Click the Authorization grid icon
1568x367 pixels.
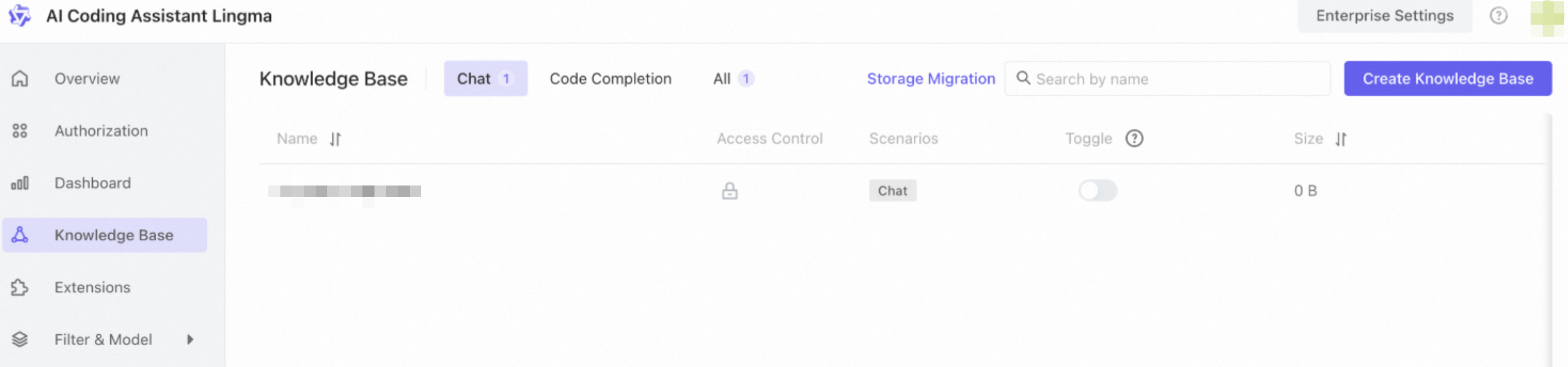[20, 131]
